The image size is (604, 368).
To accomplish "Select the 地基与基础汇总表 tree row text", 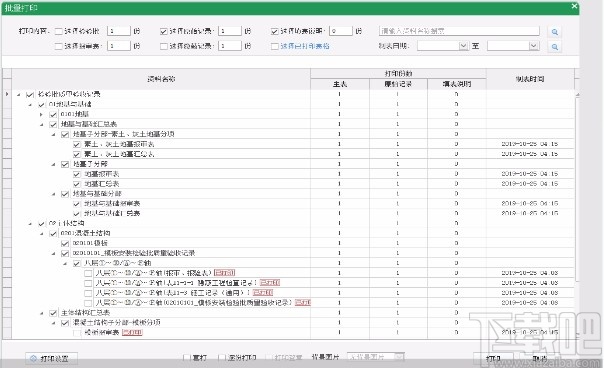I will [x=89, y=124].
